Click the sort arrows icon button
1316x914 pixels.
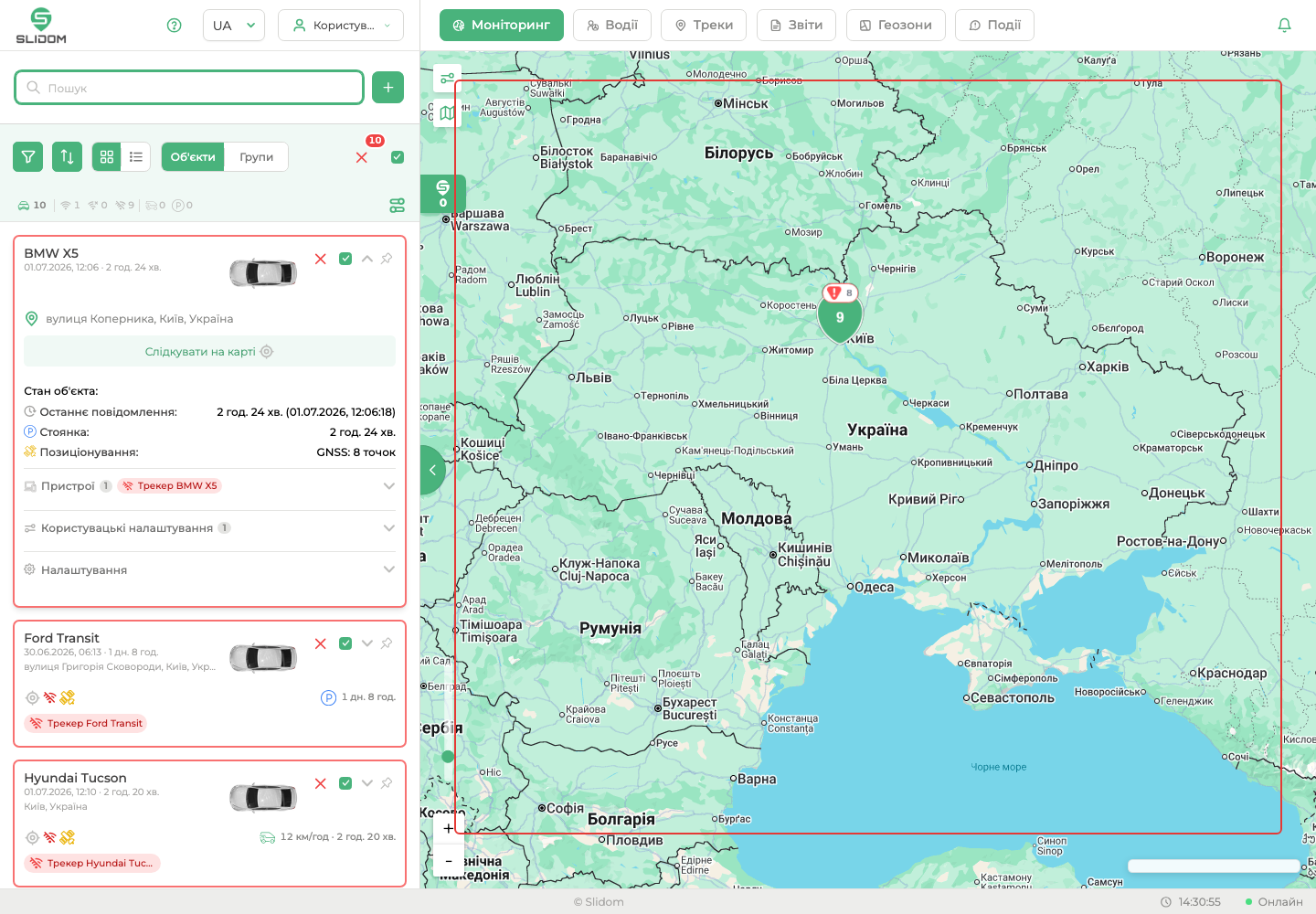pyautogui.click(x=68, y=157)
